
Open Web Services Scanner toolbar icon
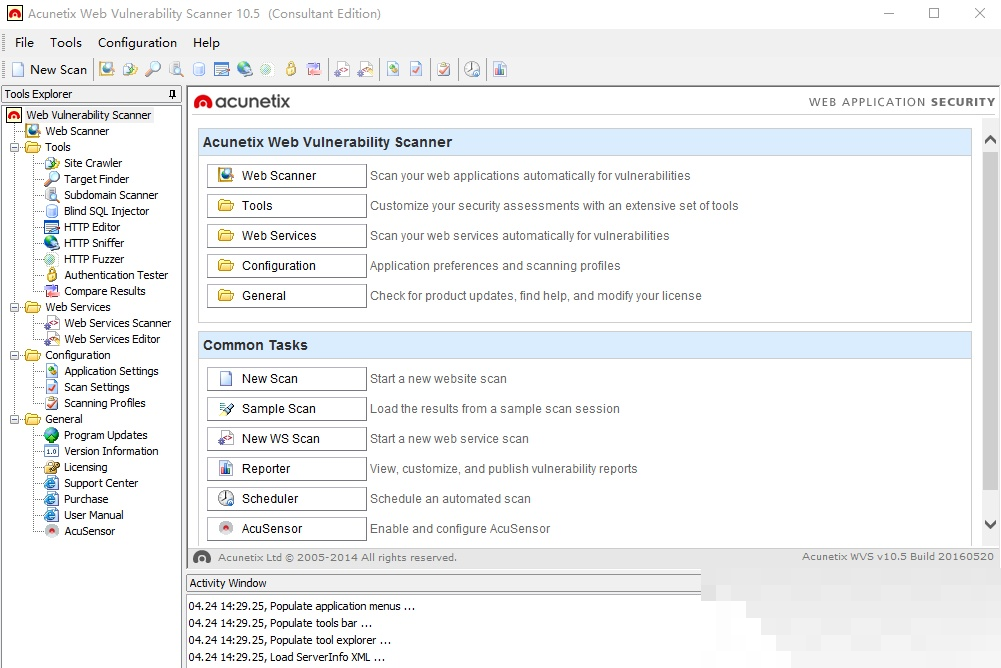point(342,69)
